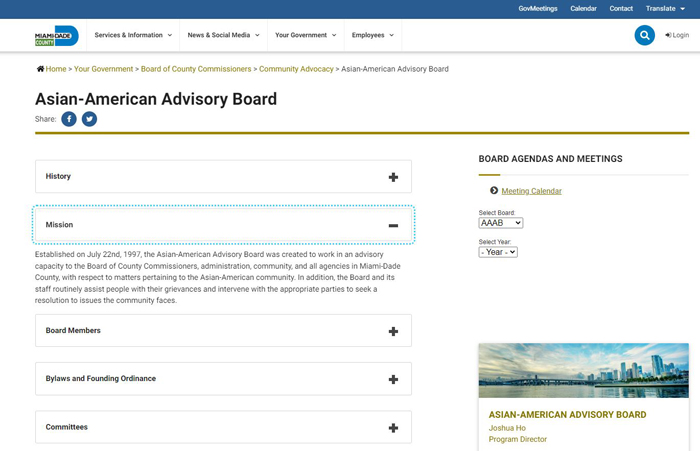Open Services & Information menu

pyautogui.click(x=133, y=35)
